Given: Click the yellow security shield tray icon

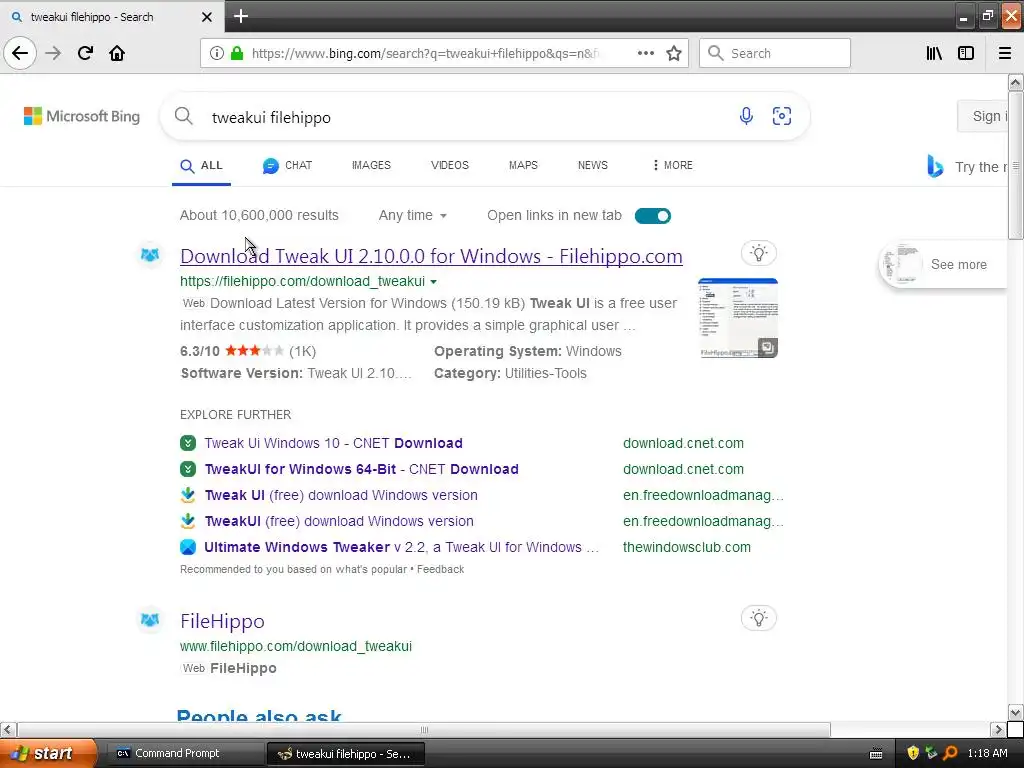Looking at the screenshot, I should click(912, 754).
